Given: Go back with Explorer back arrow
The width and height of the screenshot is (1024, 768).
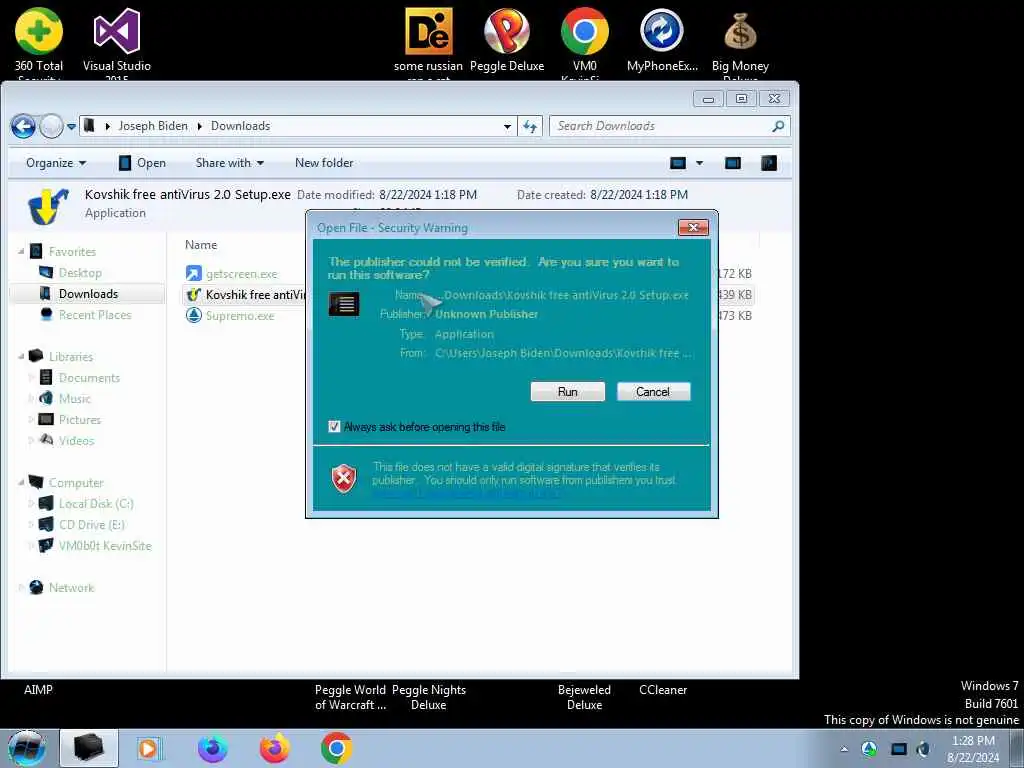Looking at the screenshot, I should tap(23, 126).
